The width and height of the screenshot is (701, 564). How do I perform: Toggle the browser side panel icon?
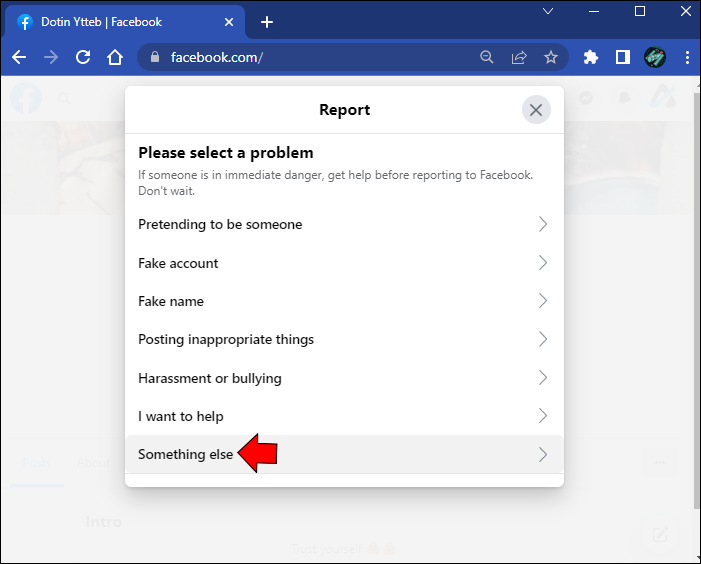click(x=623, y=57)
